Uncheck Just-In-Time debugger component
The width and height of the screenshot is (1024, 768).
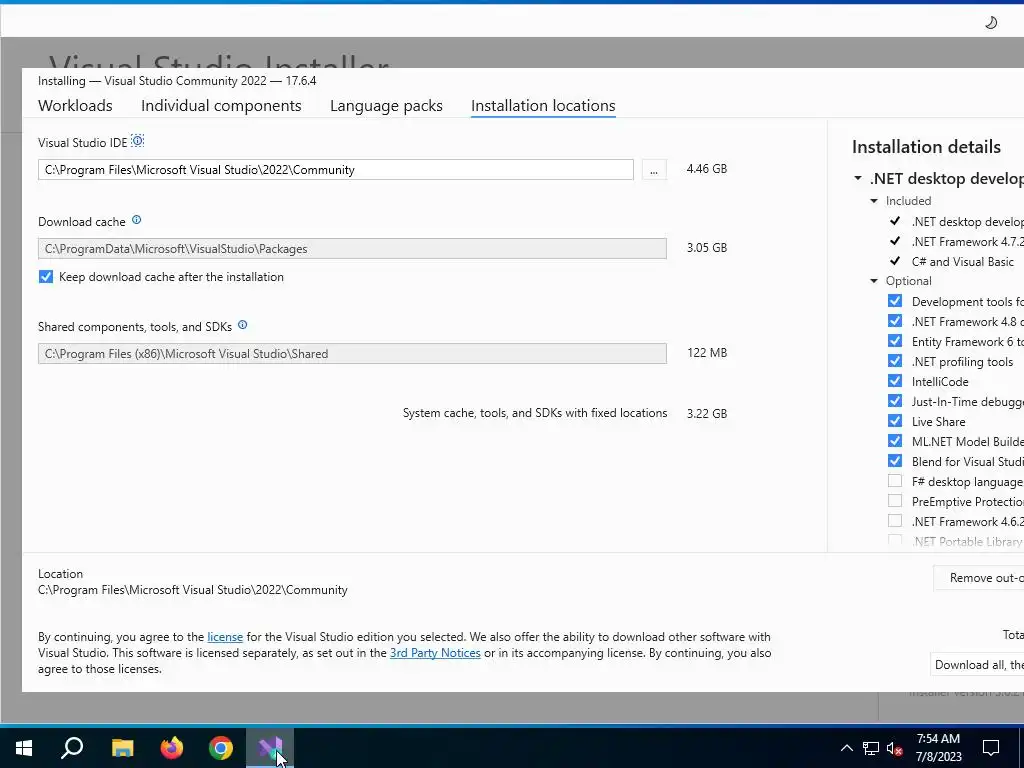[x=895, y=401]
